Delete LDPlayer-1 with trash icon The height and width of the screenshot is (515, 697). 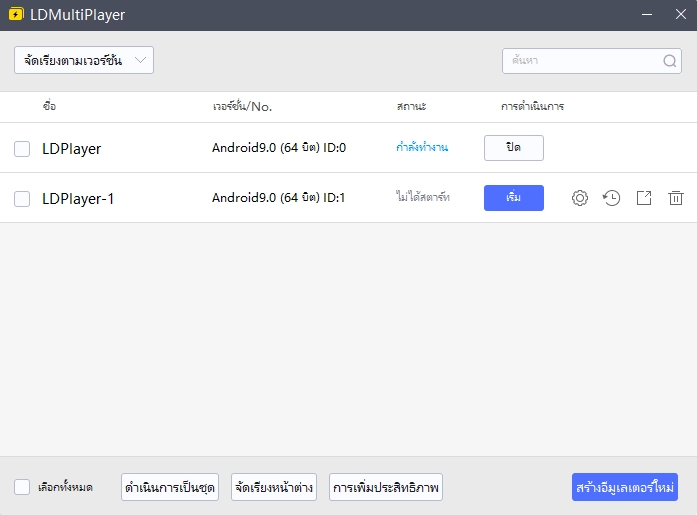676,198
